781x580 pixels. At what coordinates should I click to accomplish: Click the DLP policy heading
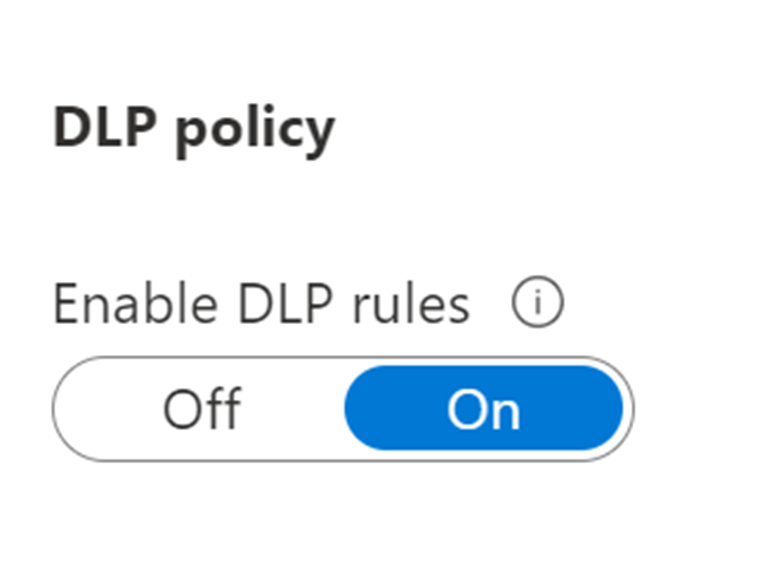click(x=194, y=129)
